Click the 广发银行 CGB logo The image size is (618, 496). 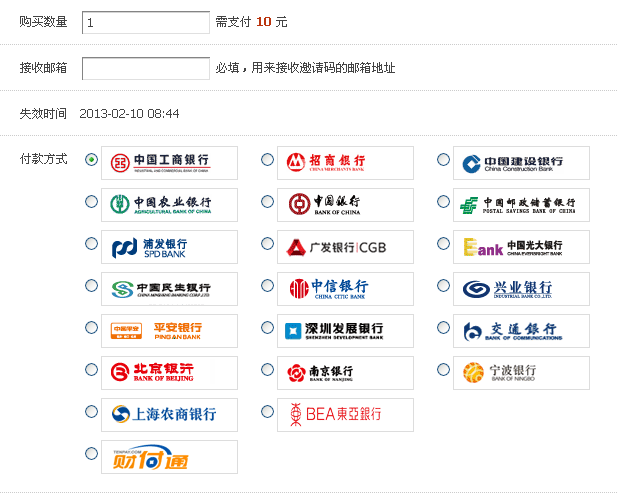pyautogui.click(x=345, y=247)
